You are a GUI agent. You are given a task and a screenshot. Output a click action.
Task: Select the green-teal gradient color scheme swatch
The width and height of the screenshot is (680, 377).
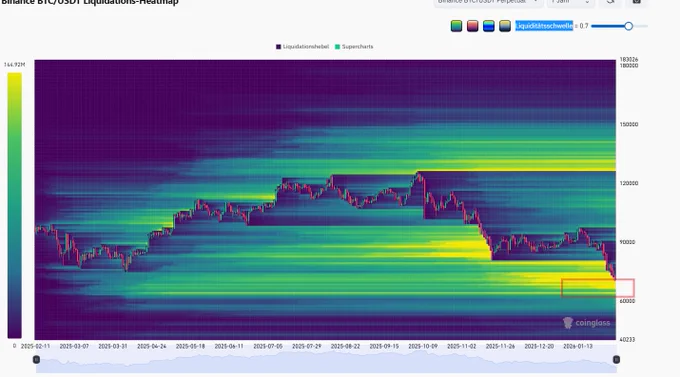[x=456, y=26]
